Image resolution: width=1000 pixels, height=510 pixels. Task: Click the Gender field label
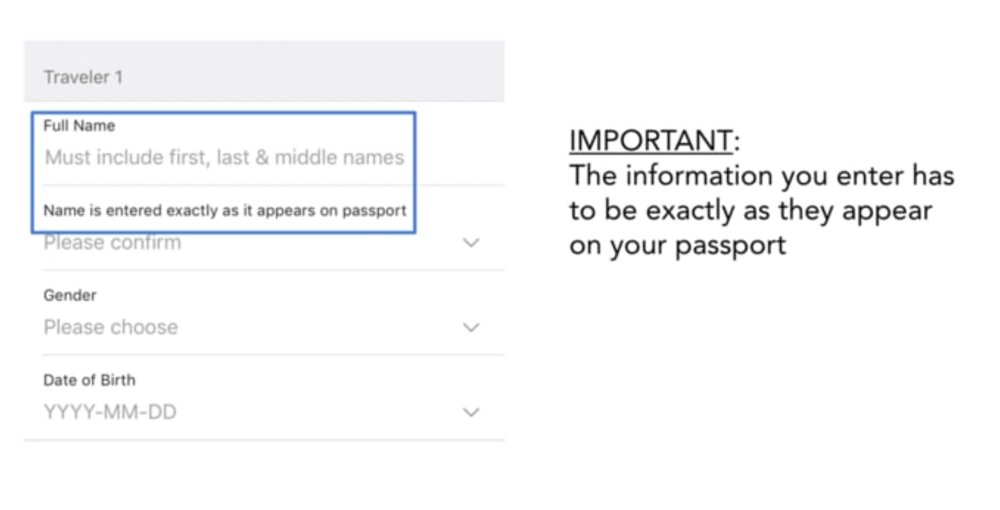(70, 296)
